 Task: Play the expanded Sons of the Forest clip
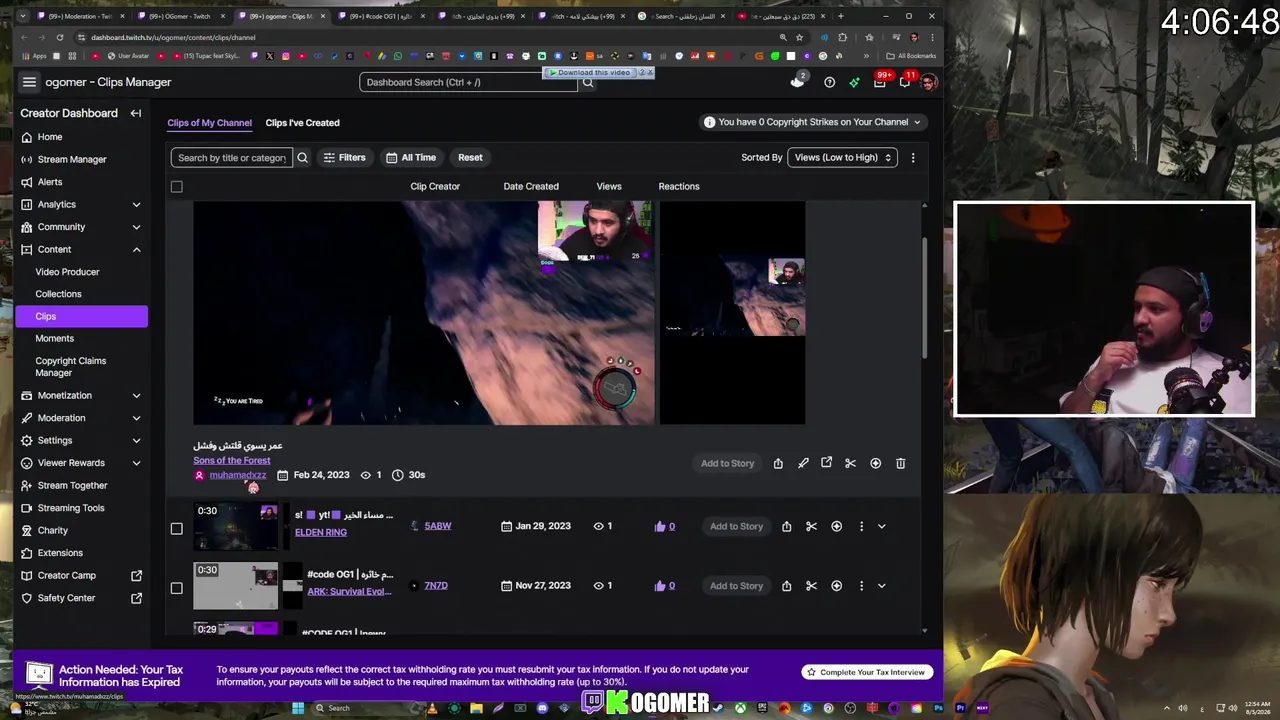(x=424, y=313)
